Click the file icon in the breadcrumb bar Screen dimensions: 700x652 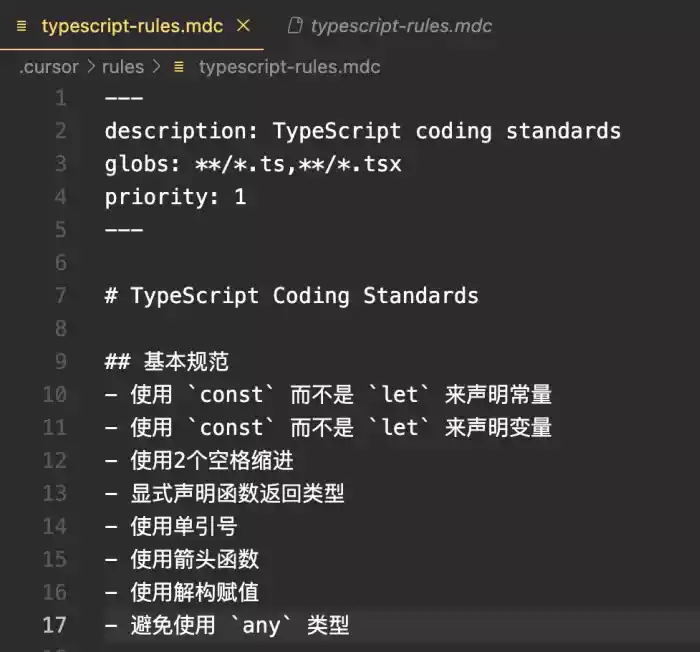179,67
